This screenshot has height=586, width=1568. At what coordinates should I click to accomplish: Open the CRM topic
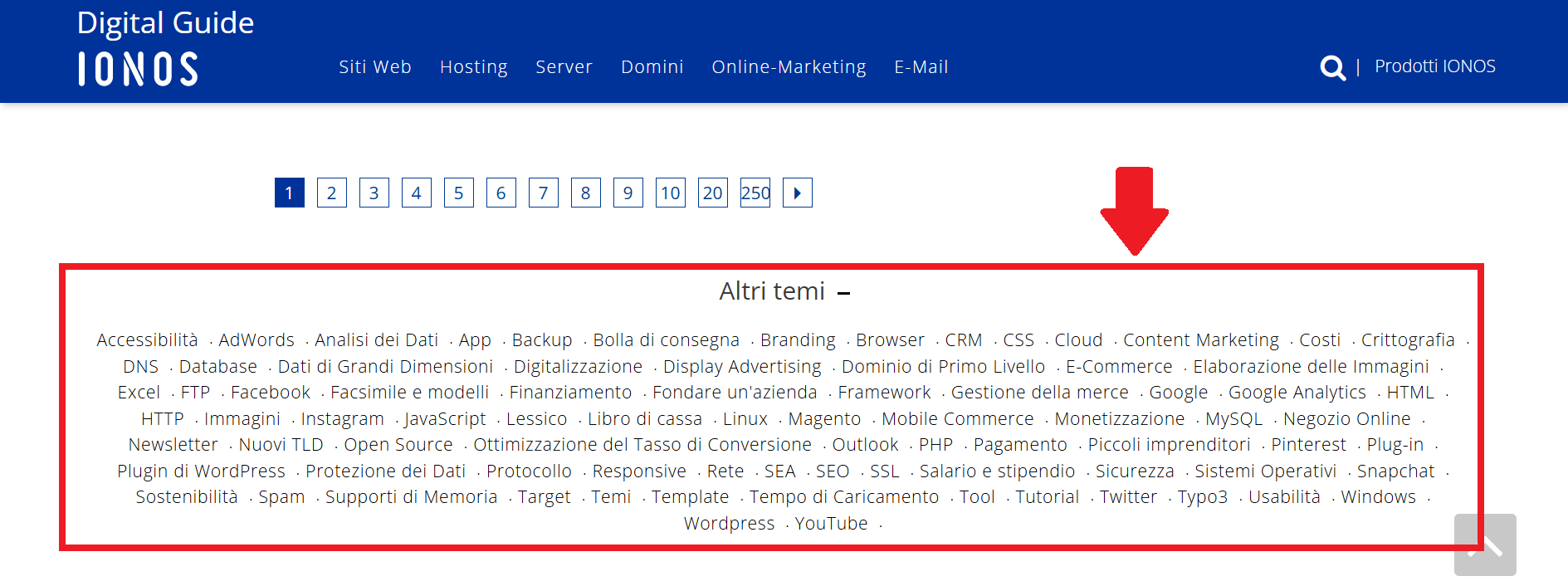point(964,339)
